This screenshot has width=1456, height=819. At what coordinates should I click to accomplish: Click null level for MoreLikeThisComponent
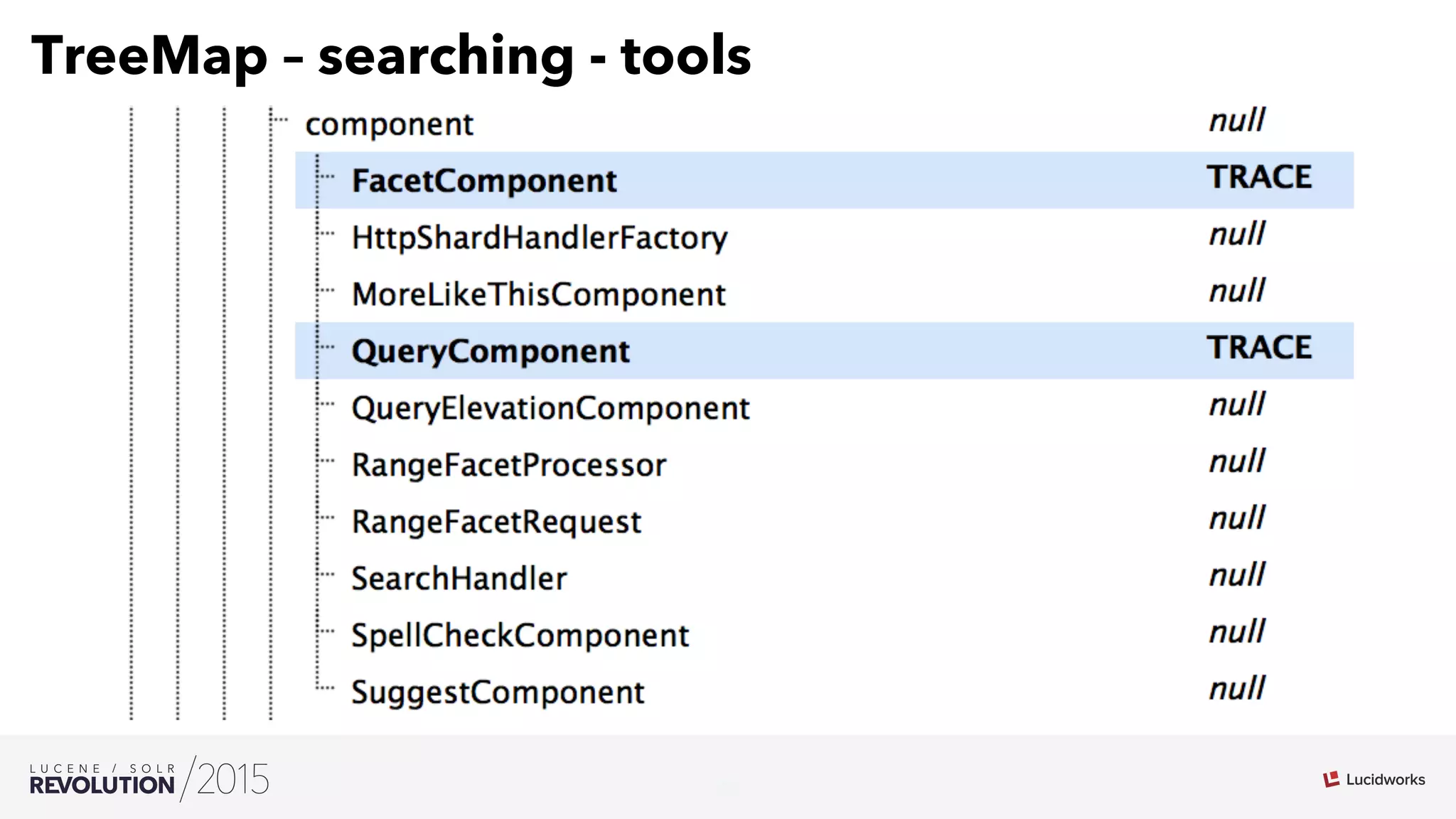click(x=1237, y=291)
